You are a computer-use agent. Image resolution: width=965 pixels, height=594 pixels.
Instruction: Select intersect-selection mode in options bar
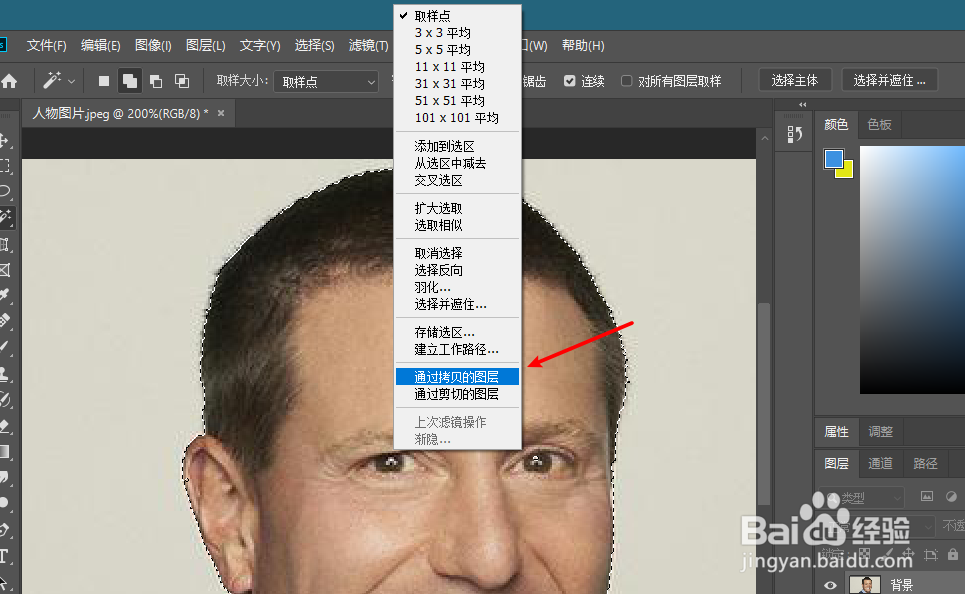coord(182,80)
